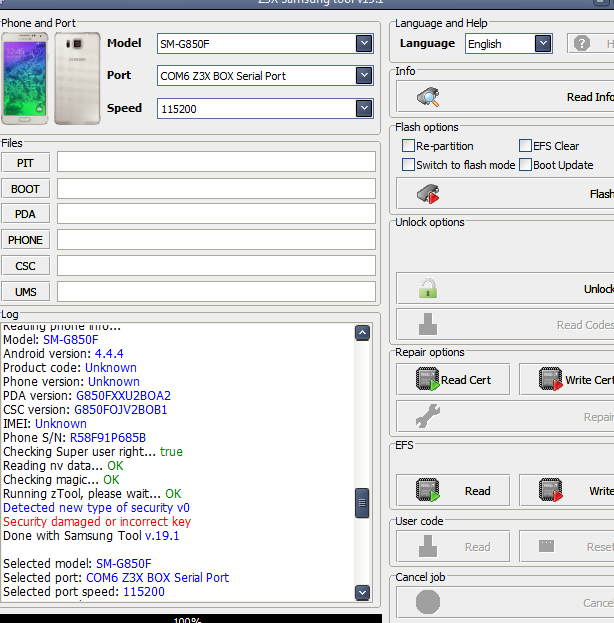
Task: Click the Read Cert chip icon
Action: (x=428, y=379)
